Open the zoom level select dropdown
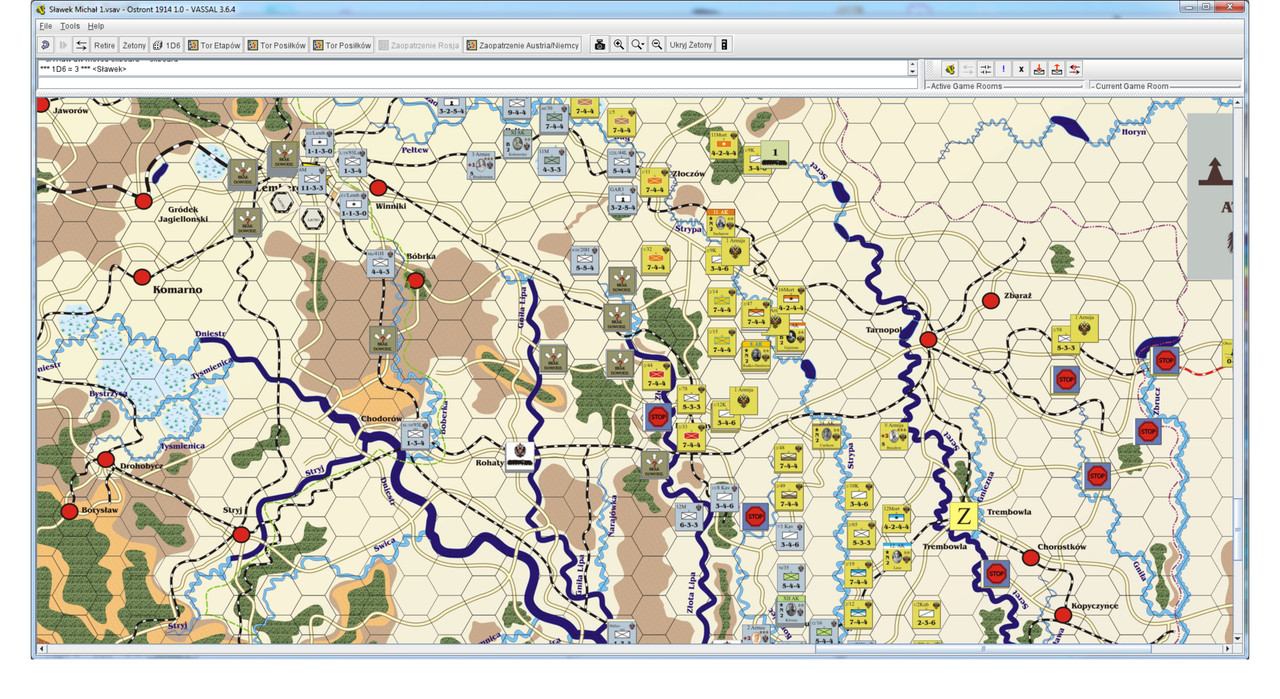Screen dimensions: 1280x699 [638, 45]
